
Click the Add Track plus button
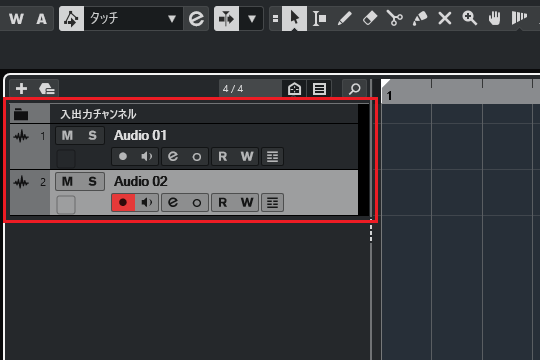click(21, 89)
